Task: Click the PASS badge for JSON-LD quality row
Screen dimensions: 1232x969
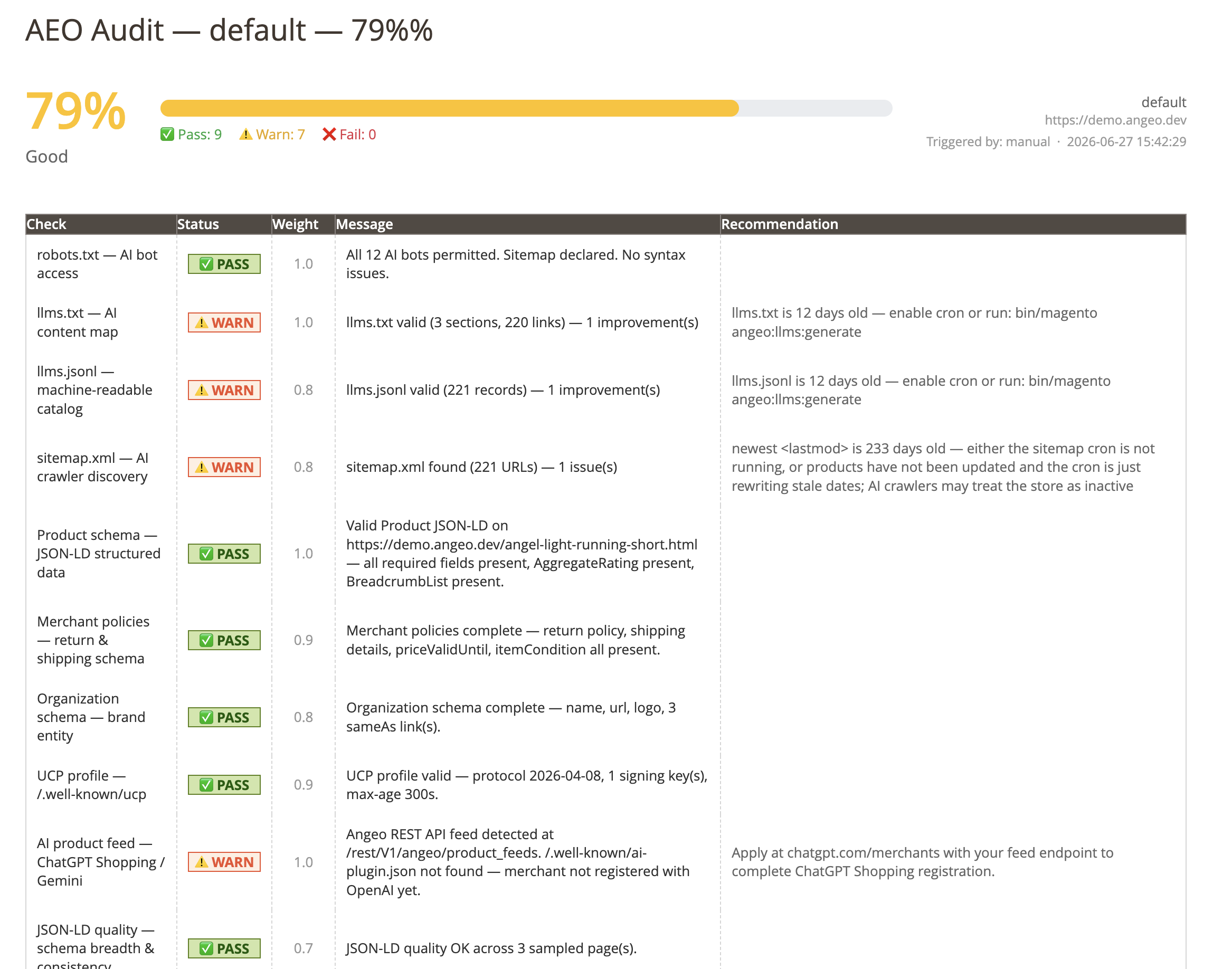Action: point(224,948)
